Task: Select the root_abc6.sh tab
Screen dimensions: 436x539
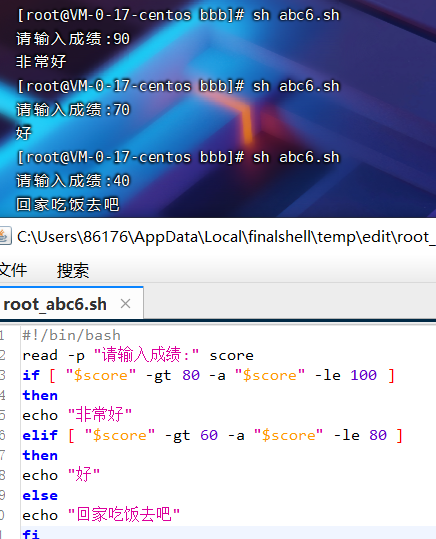Action: [72, 304]
